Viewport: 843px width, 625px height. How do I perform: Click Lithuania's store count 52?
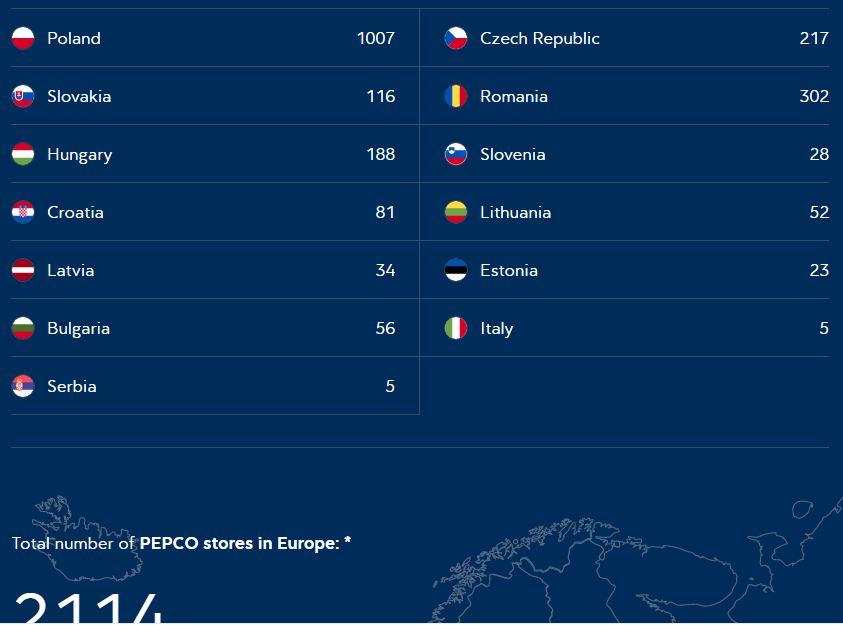coord(819,212)
